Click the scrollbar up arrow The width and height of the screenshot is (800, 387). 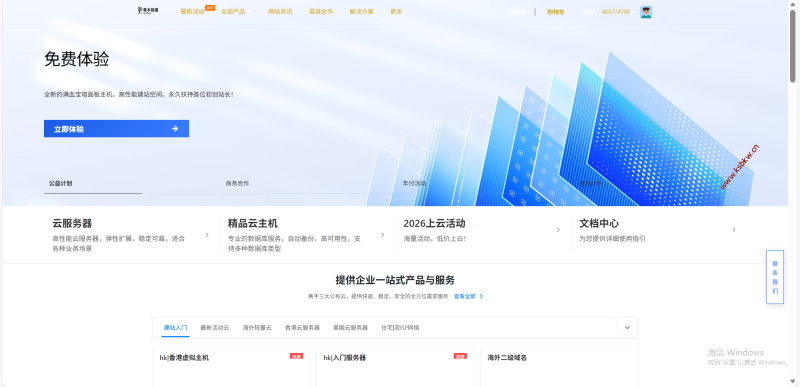tap(793, 4)
